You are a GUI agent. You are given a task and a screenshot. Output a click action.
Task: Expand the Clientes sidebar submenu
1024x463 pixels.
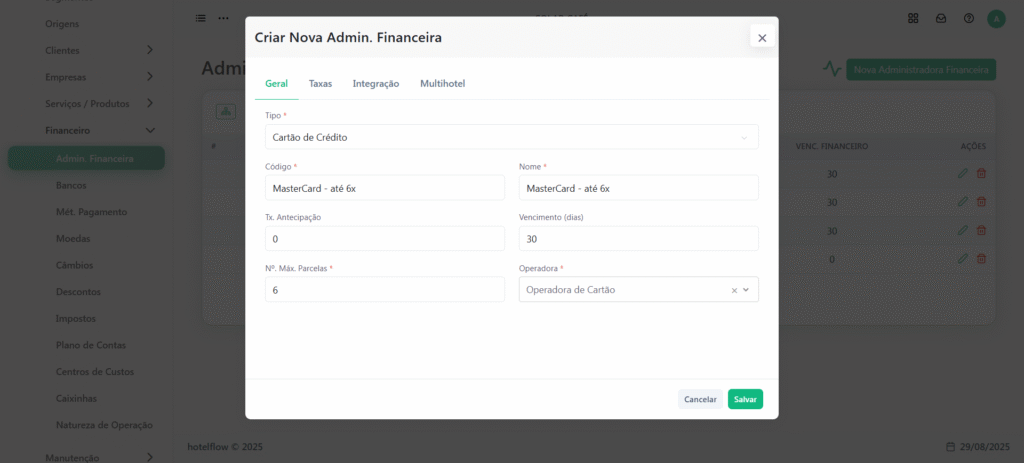[150, 50]
